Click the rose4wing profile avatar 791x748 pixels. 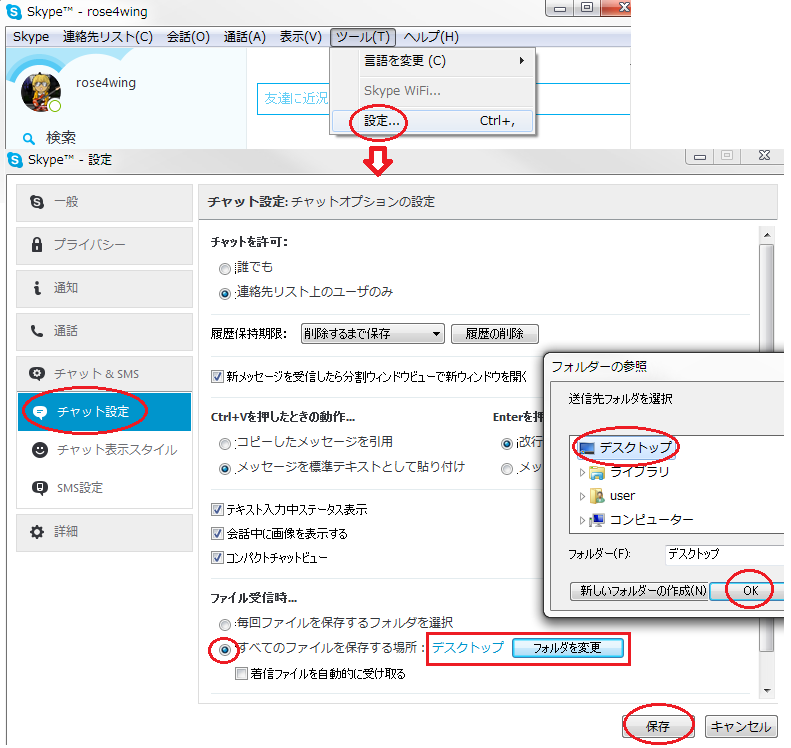pos(40,92)
